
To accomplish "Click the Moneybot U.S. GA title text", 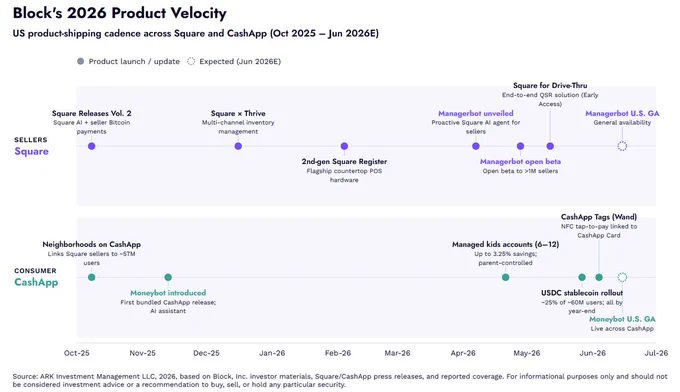I will point(622,319).
